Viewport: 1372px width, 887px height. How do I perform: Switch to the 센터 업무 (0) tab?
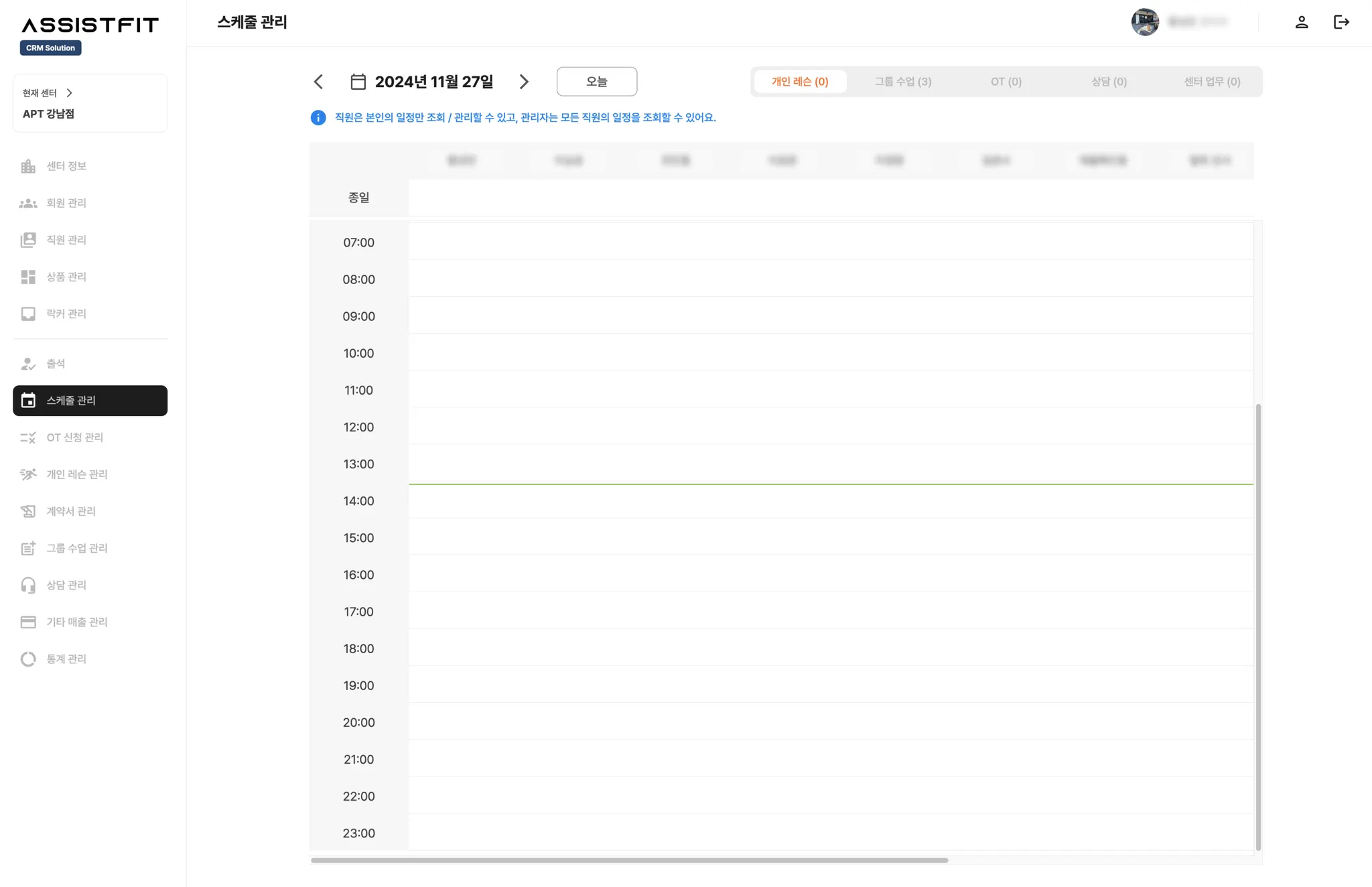[1211, 82]
